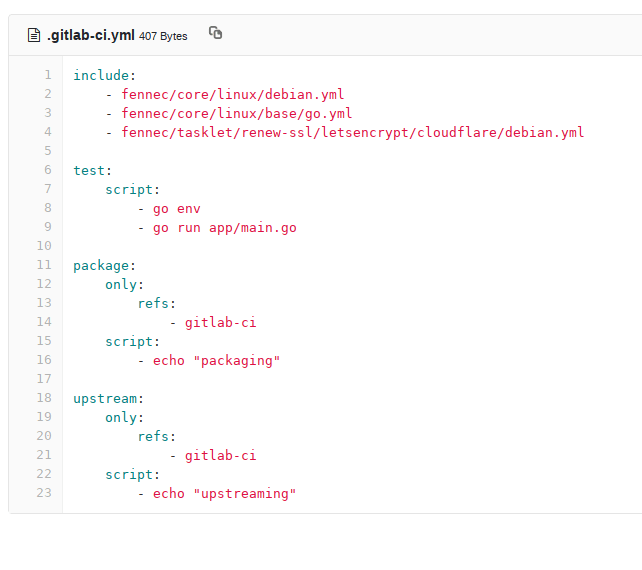642x570 pixels.
Task: Click 'script:' on line 15
Action: [x=132, y=342]
